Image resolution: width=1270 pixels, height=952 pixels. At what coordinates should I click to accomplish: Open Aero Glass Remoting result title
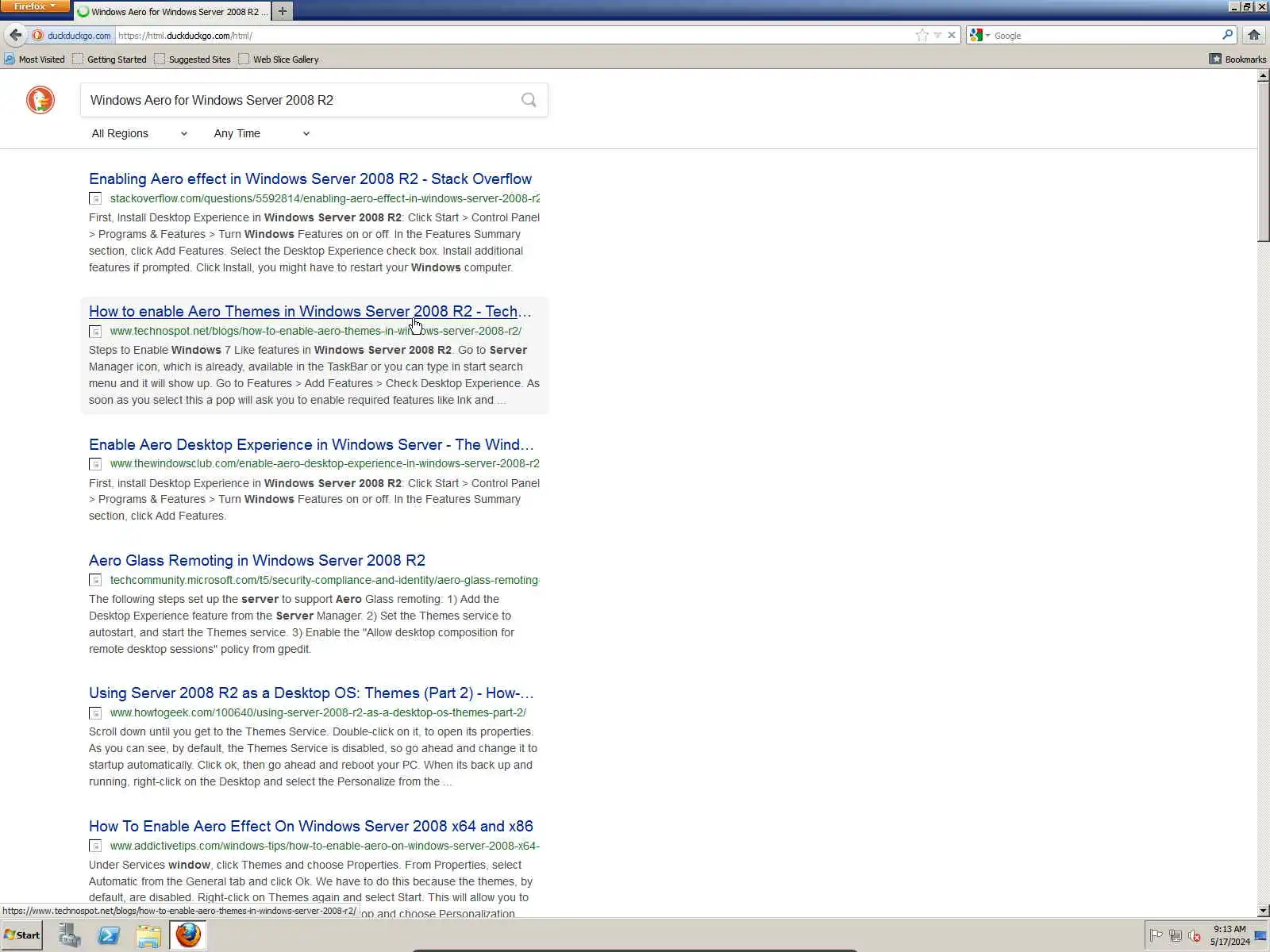[257, 561]
